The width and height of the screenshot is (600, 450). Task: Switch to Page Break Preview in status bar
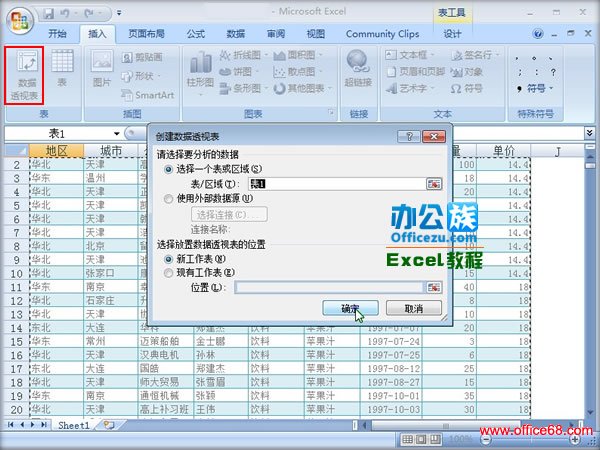(x=434, y=439)
